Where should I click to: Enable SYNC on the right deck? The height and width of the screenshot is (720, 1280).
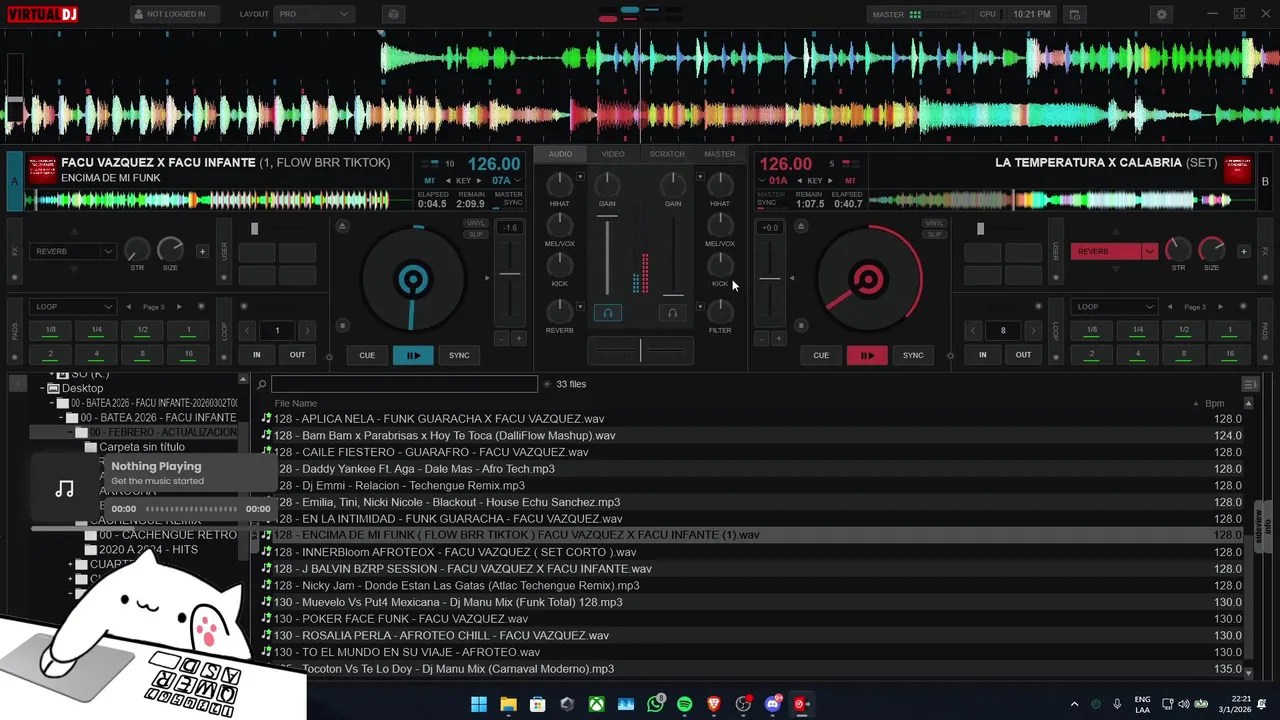pyautogui.click(x=913, y=355)
